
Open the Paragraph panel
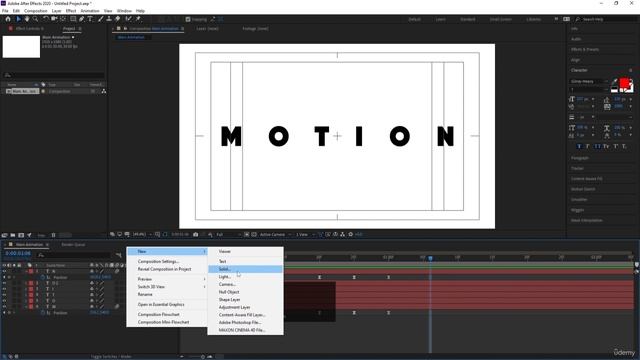tap(580, 158)
